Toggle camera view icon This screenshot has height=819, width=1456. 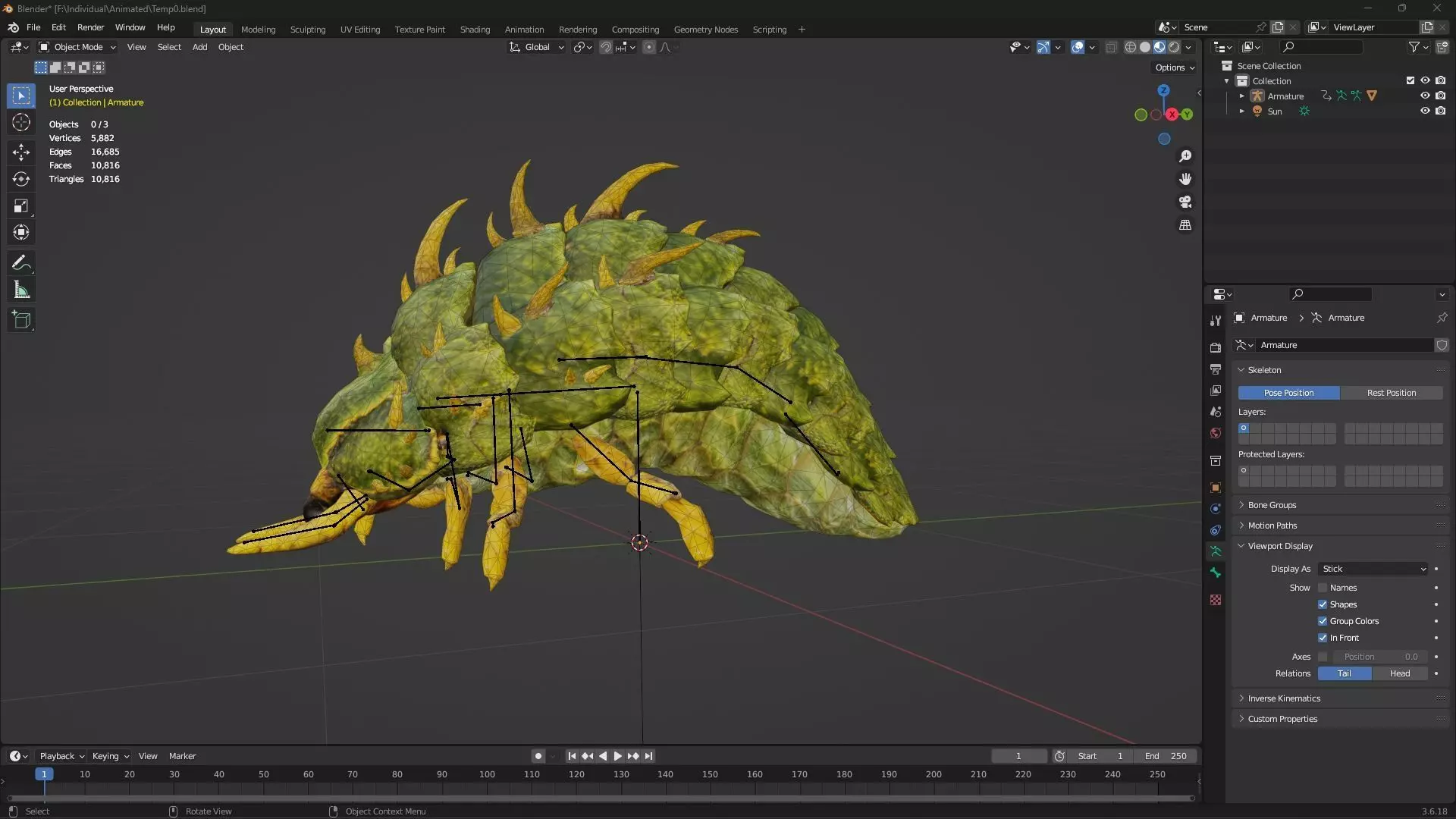pyautogui.click(x=1185, y=202)
